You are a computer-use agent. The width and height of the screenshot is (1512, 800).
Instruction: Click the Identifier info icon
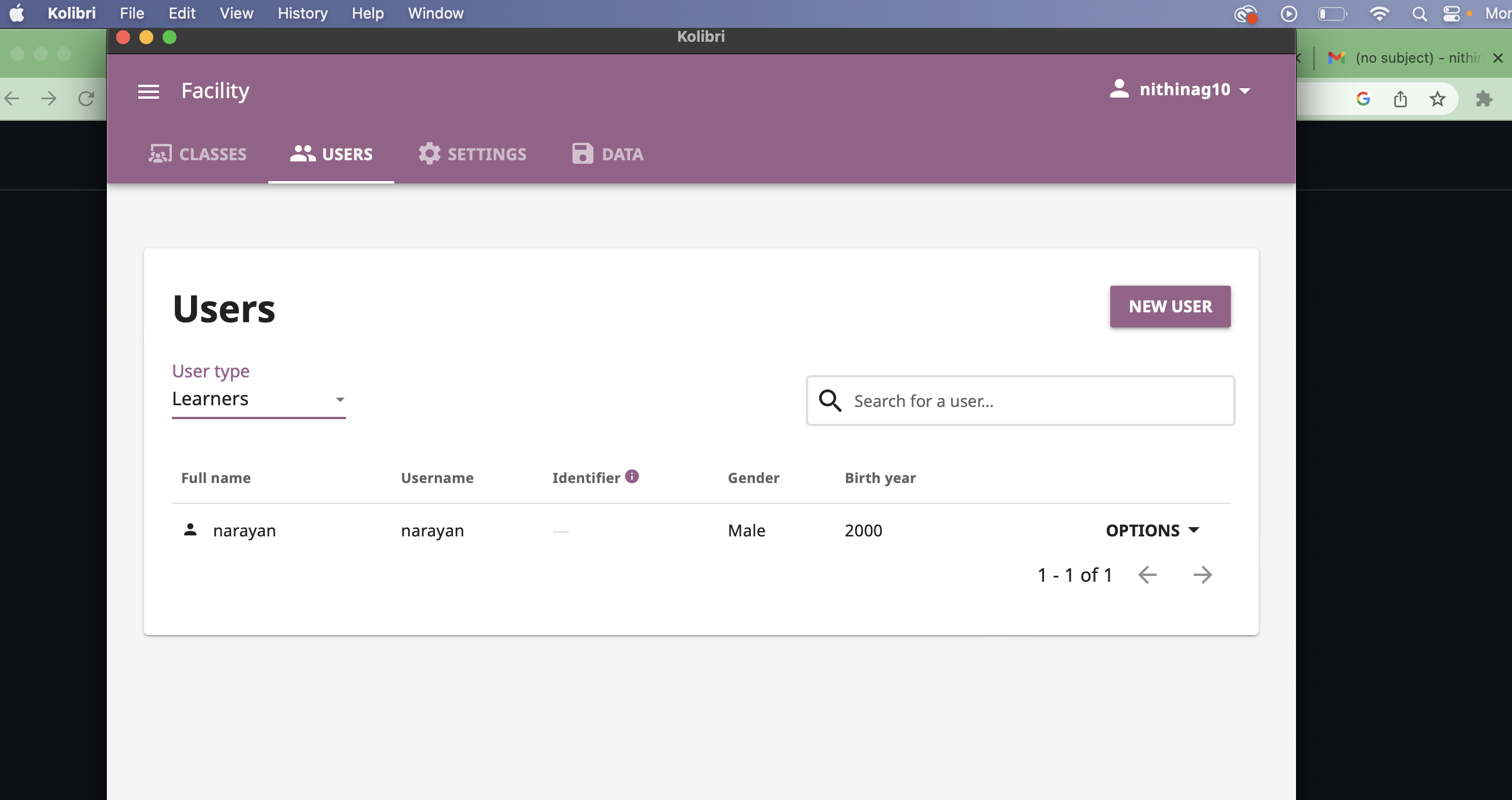[x=632, y=476]
